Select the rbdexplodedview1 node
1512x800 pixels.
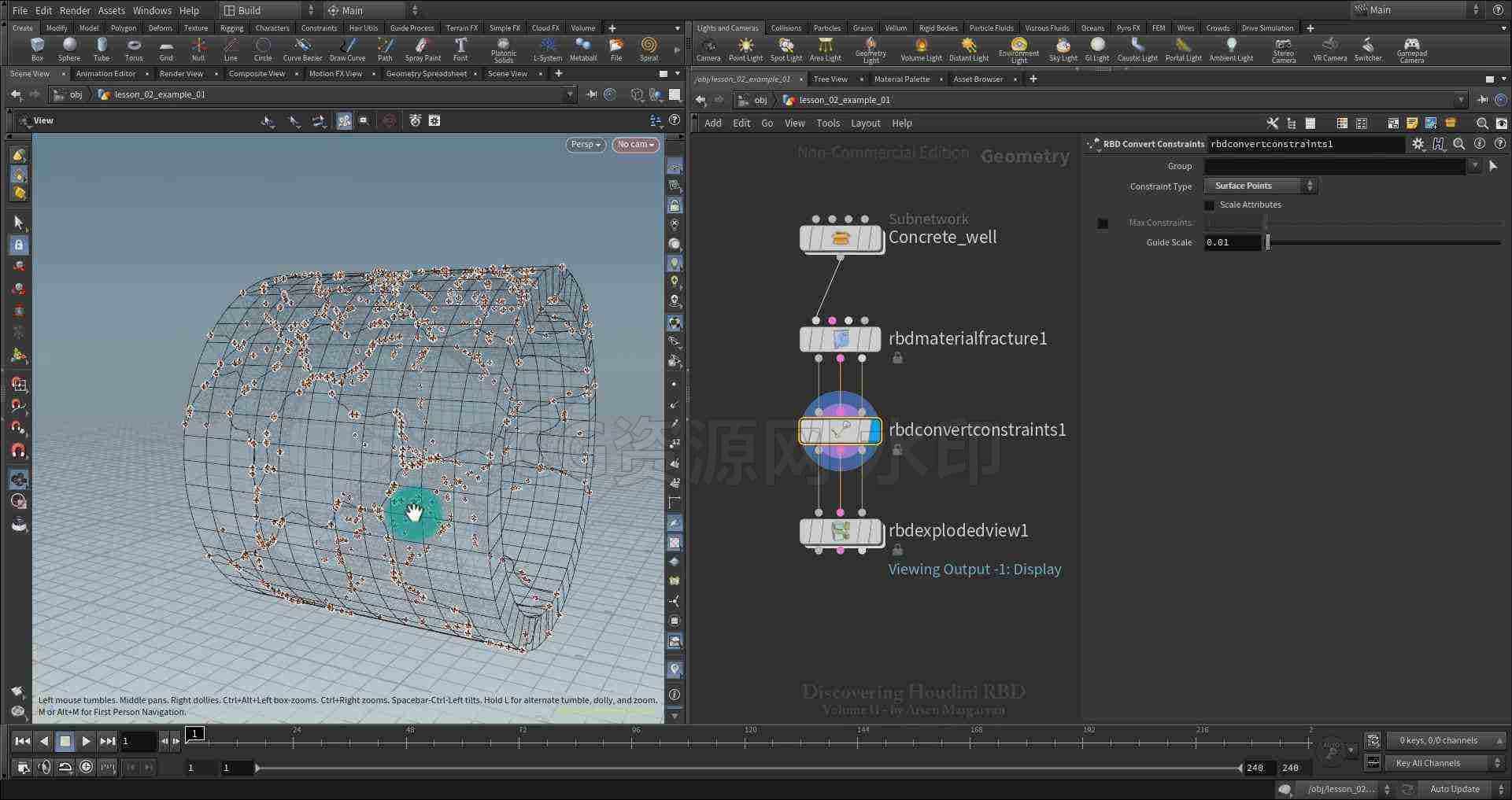pos(840,531)
